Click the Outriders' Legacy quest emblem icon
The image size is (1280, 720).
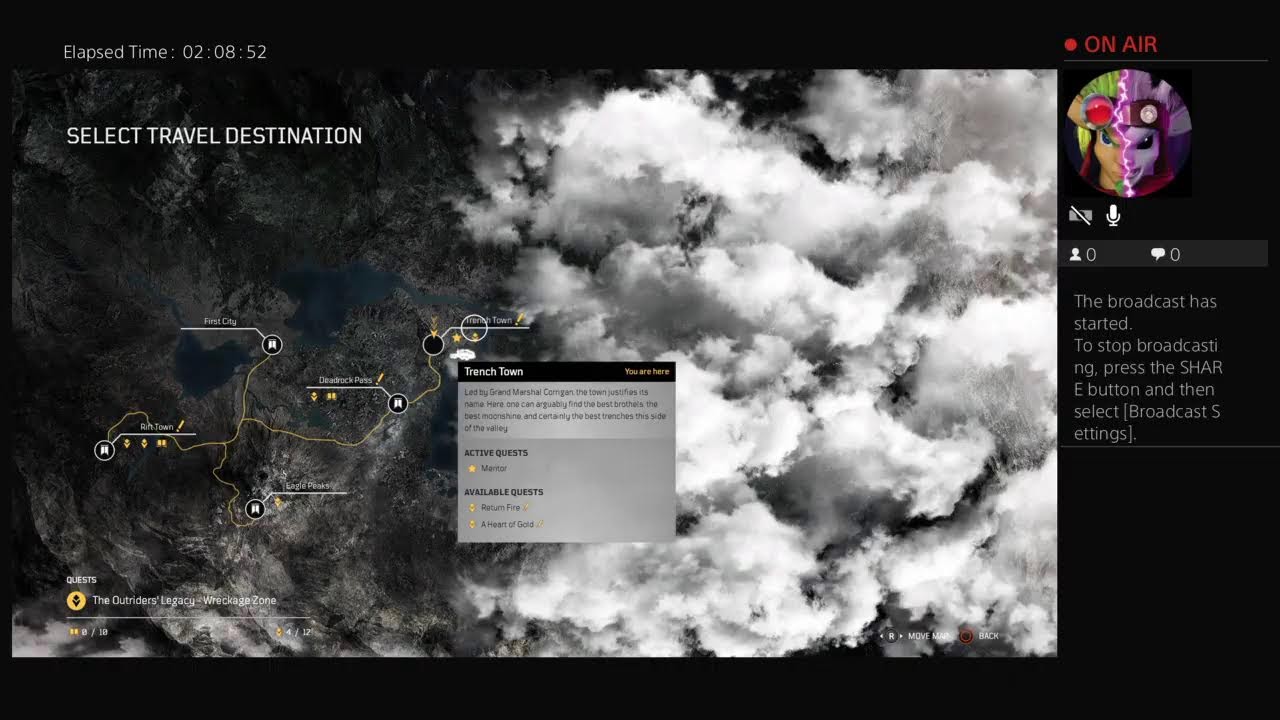(x=75, y=600)
